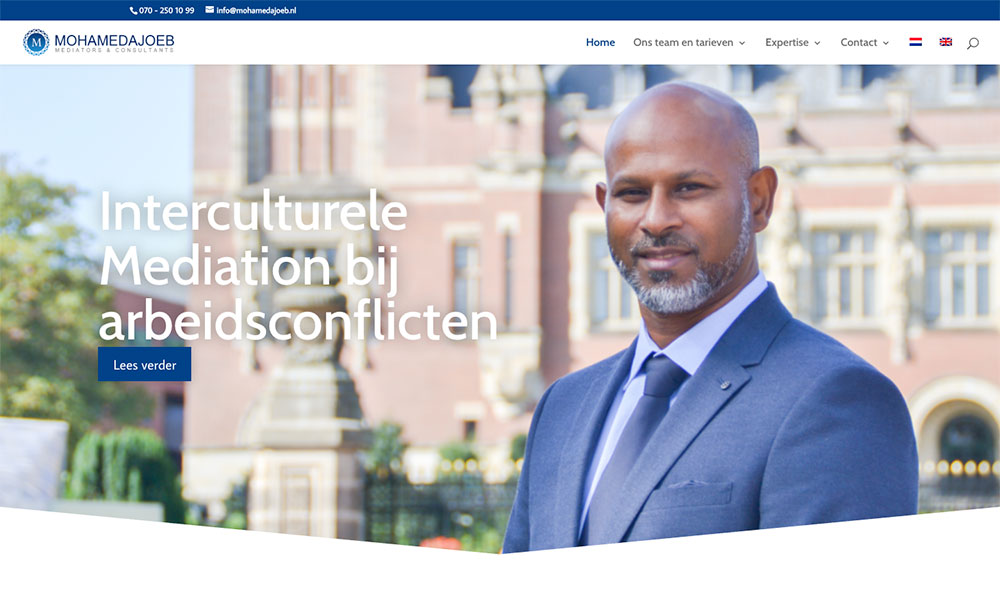Click the round M logo emblem
Image resolution: width=1000 pixels, height=604 pixels.
(36, 42)
